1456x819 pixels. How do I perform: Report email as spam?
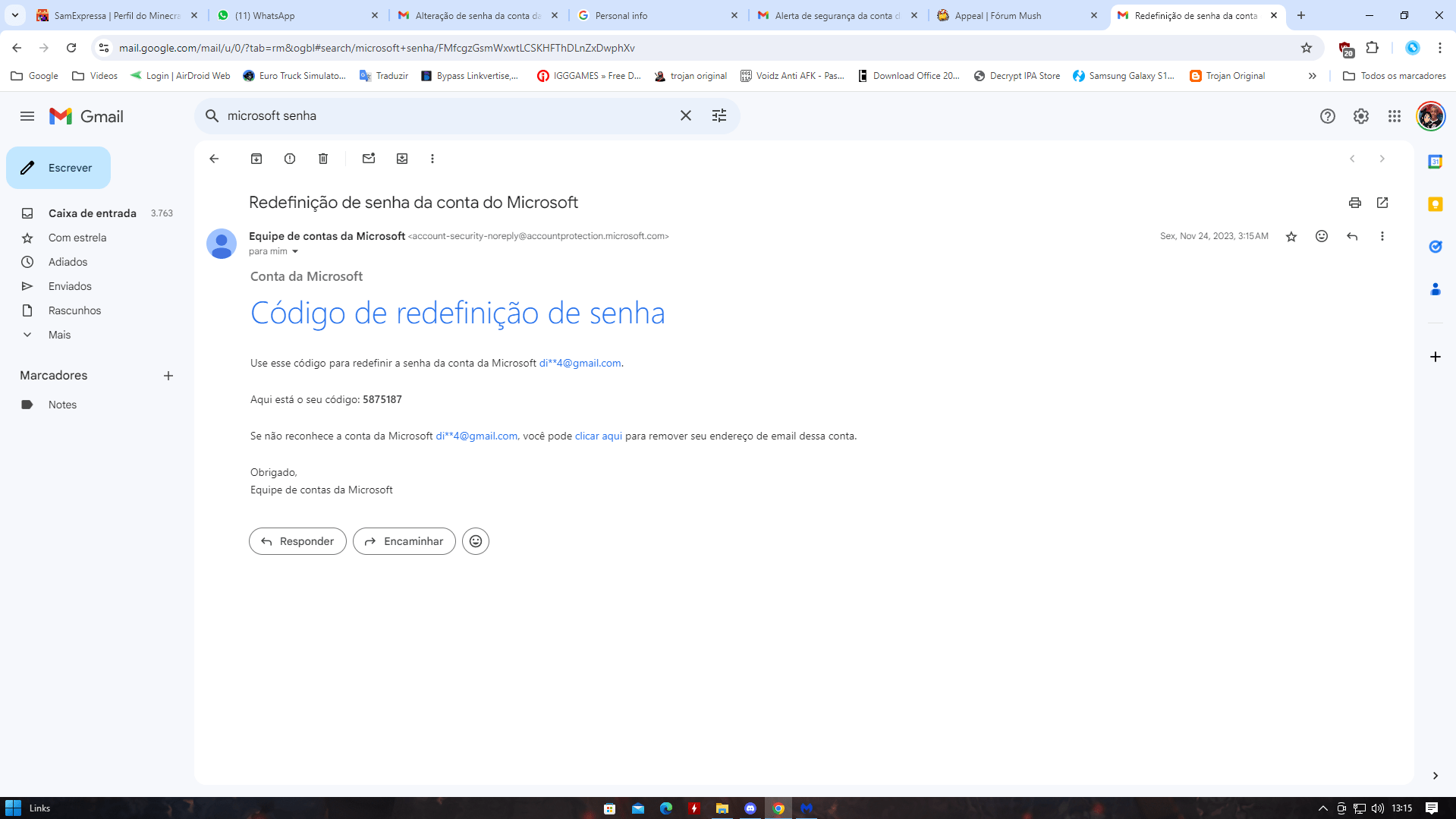click(x=290, y=159)
